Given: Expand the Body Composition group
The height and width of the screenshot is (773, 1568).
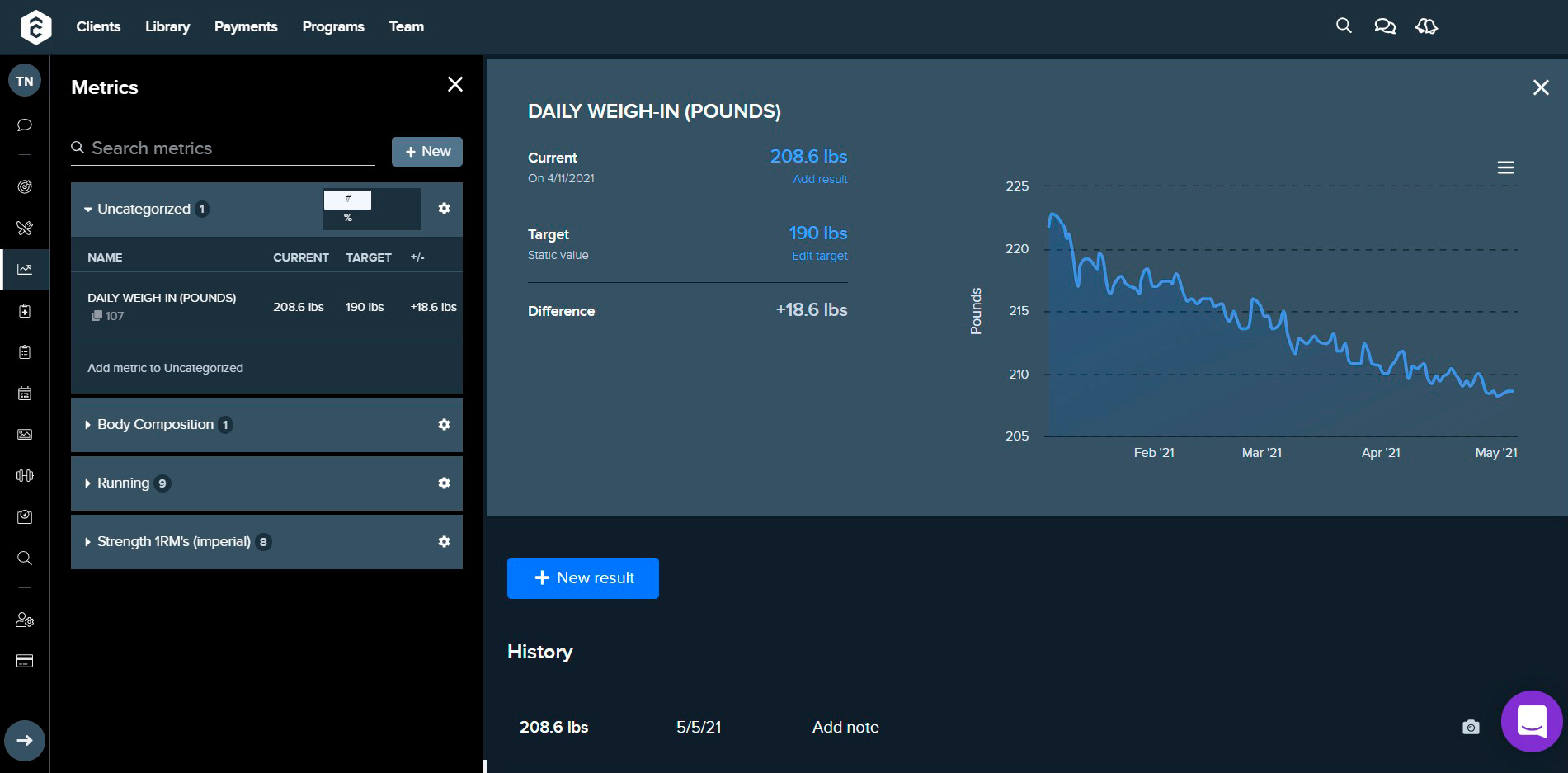Looking at the screenshot, I should 88,425.
